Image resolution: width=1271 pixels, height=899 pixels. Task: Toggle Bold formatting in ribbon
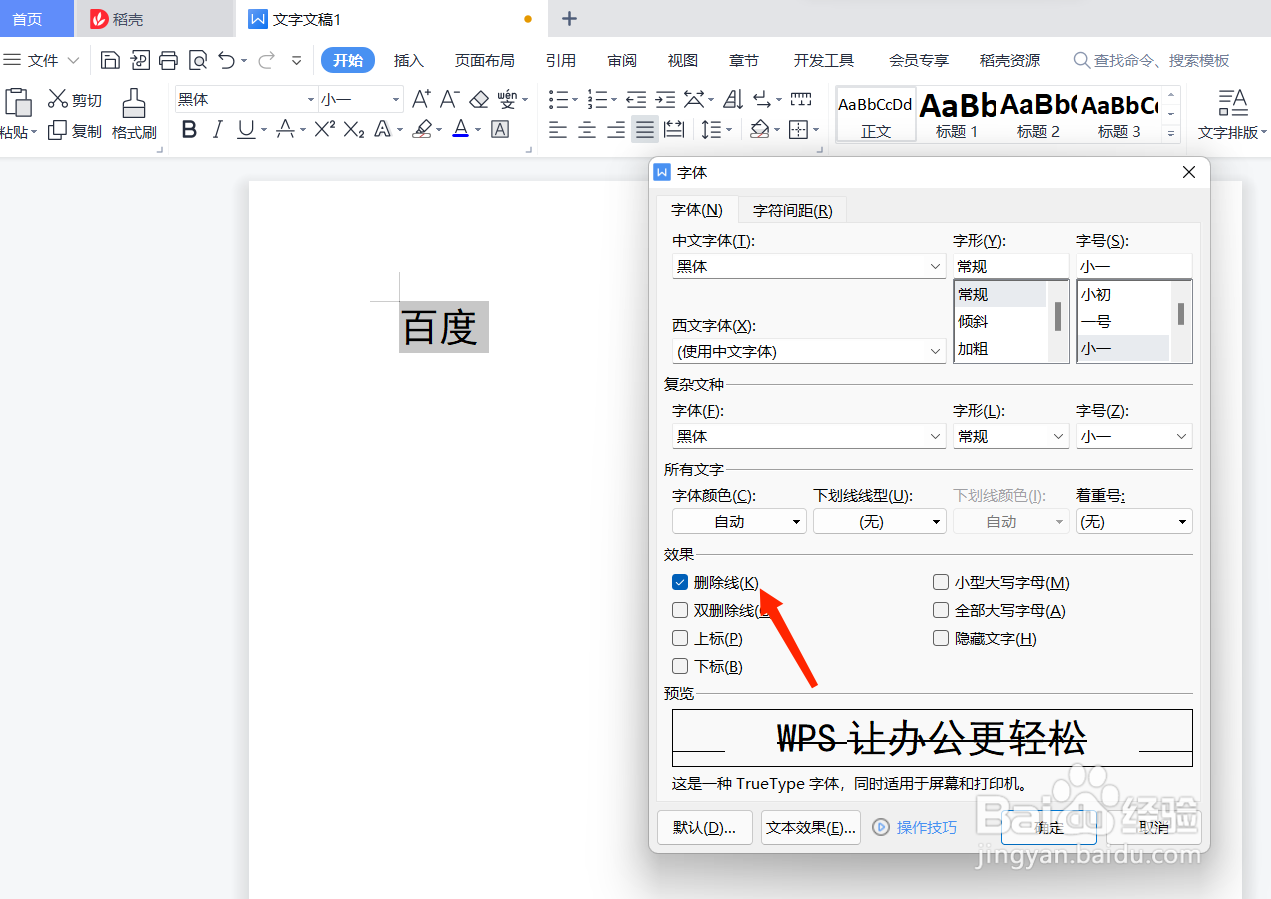point(189,129)
